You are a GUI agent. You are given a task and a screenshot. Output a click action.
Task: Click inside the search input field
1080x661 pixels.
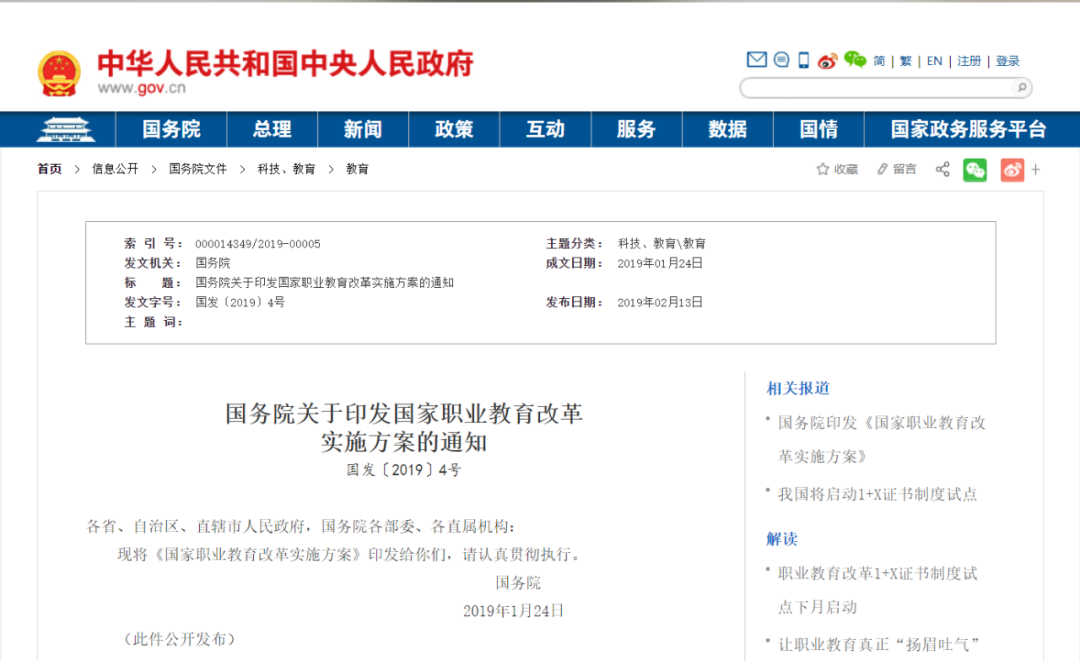(x=880, y=88)
